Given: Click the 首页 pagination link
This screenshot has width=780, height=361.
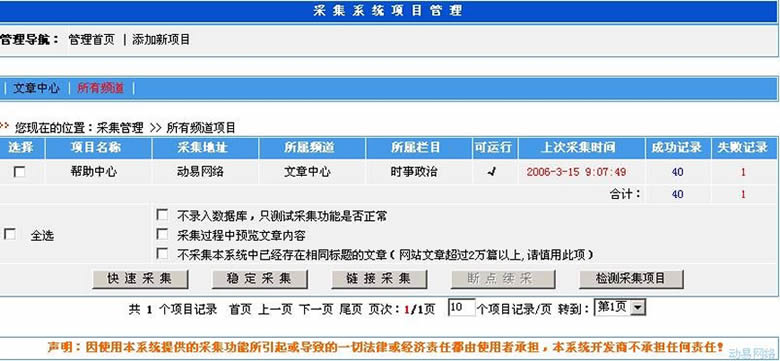Looking at the screenshot, I should coord(240,309).
